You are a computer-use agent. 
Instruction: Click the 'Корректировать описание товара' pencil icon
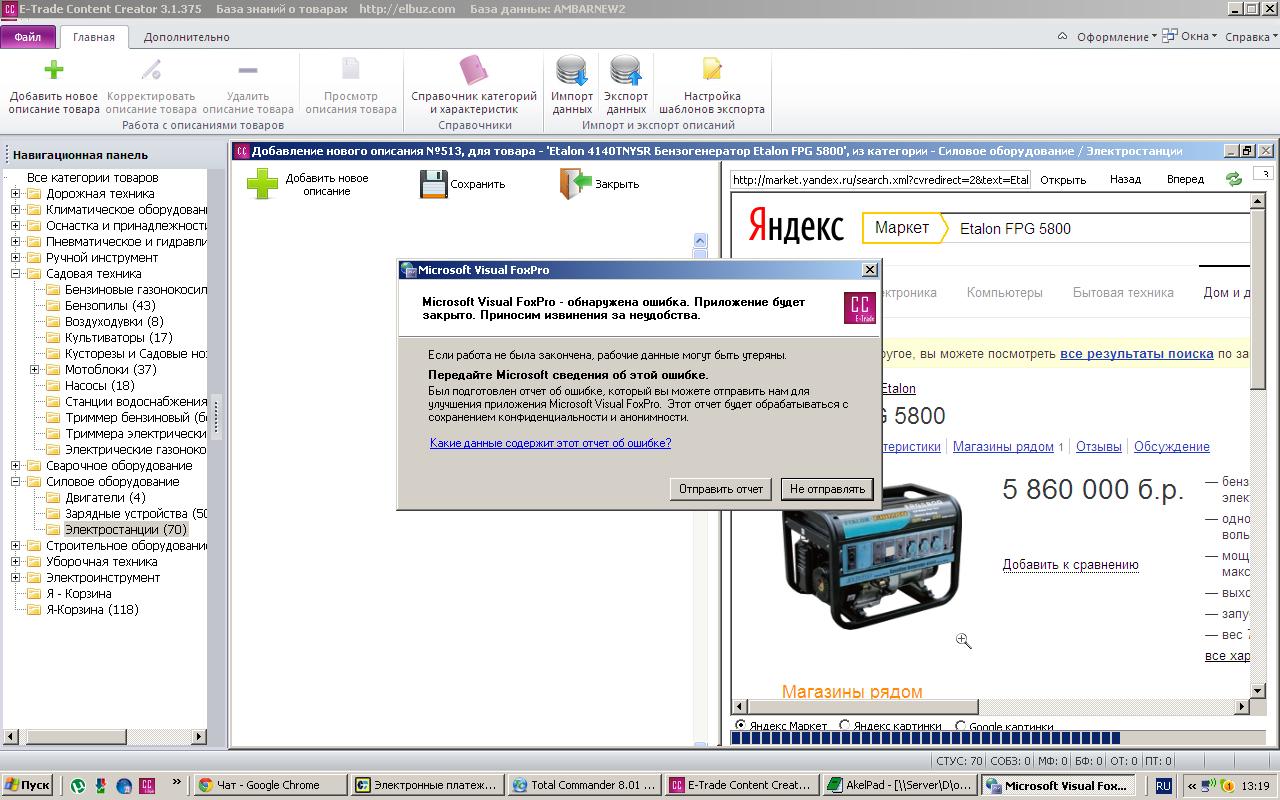click(151, 70)
